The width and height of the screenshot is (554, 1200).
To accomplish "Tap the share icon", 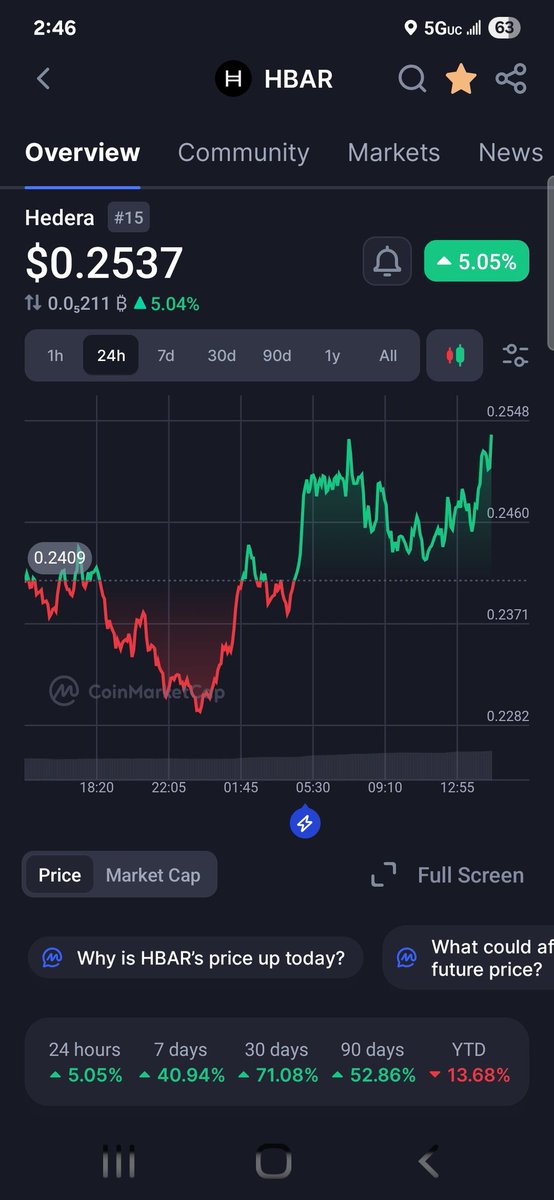I will click(511, 79).
